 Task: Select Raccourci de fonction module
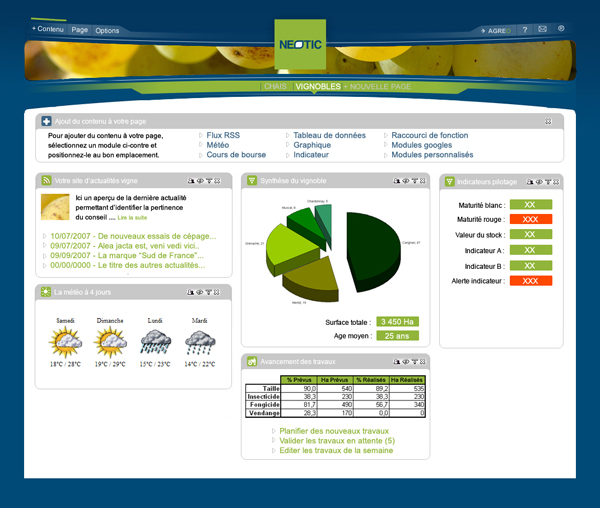(x=430, y=135)
